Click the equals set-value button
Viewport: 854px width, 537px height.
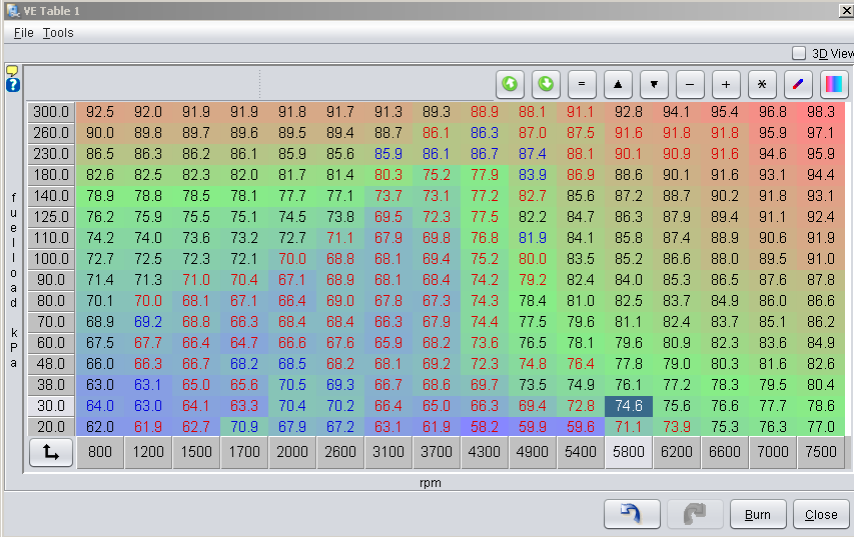click(x=582, y=84)
